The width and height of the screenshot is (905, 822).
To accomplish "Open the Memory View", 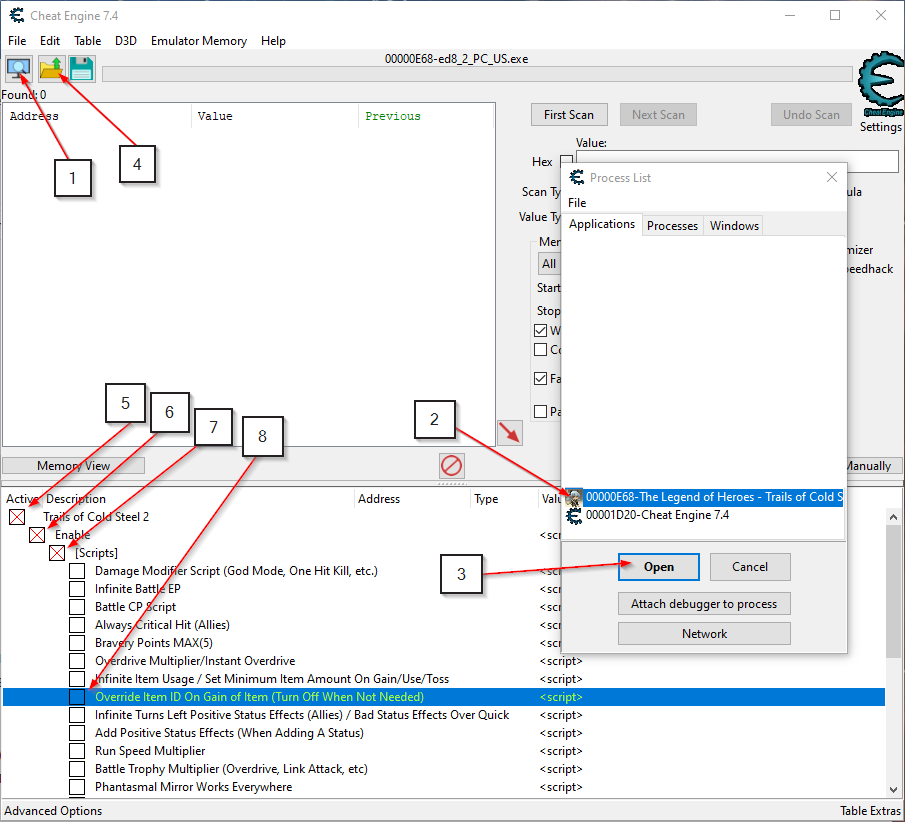I will click(x=73, y=466).
